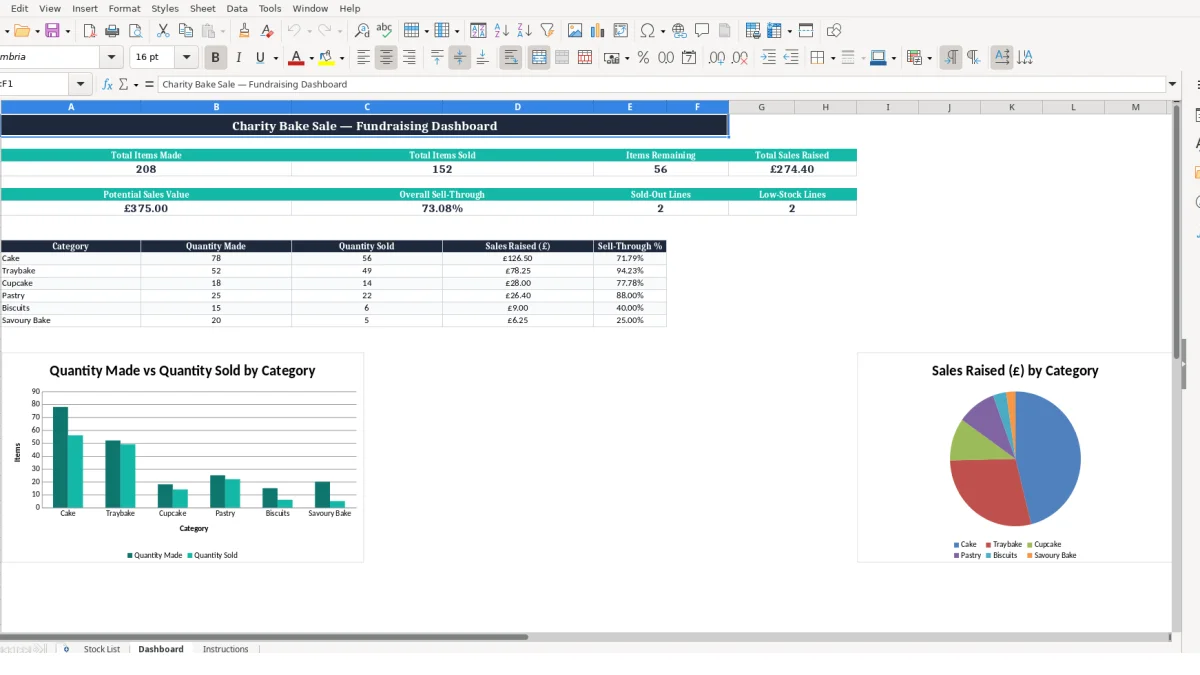Open a file with the folder icon
This screenshot has width=1200, height=675.
click(21, 31)
